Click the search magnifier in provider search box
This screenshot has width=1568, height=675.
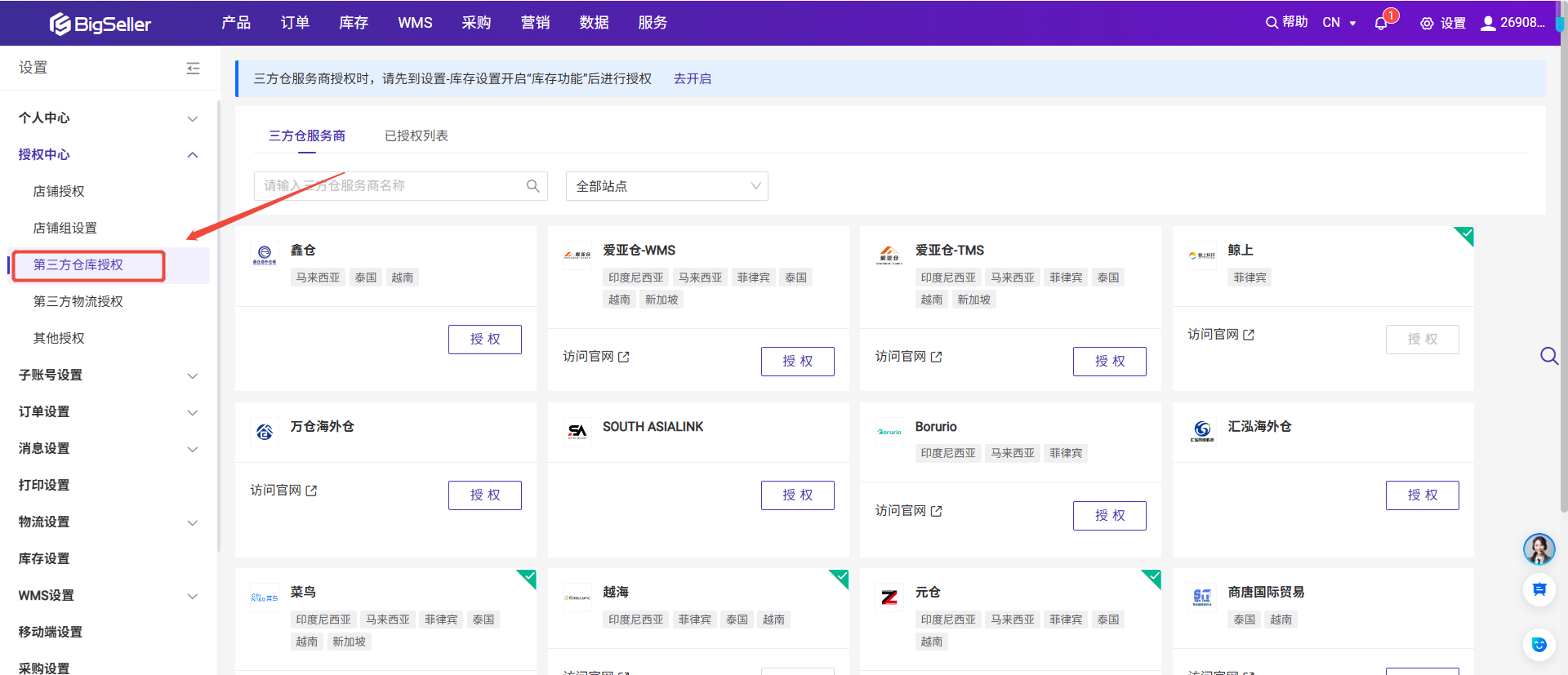click(x=532, y=186)
